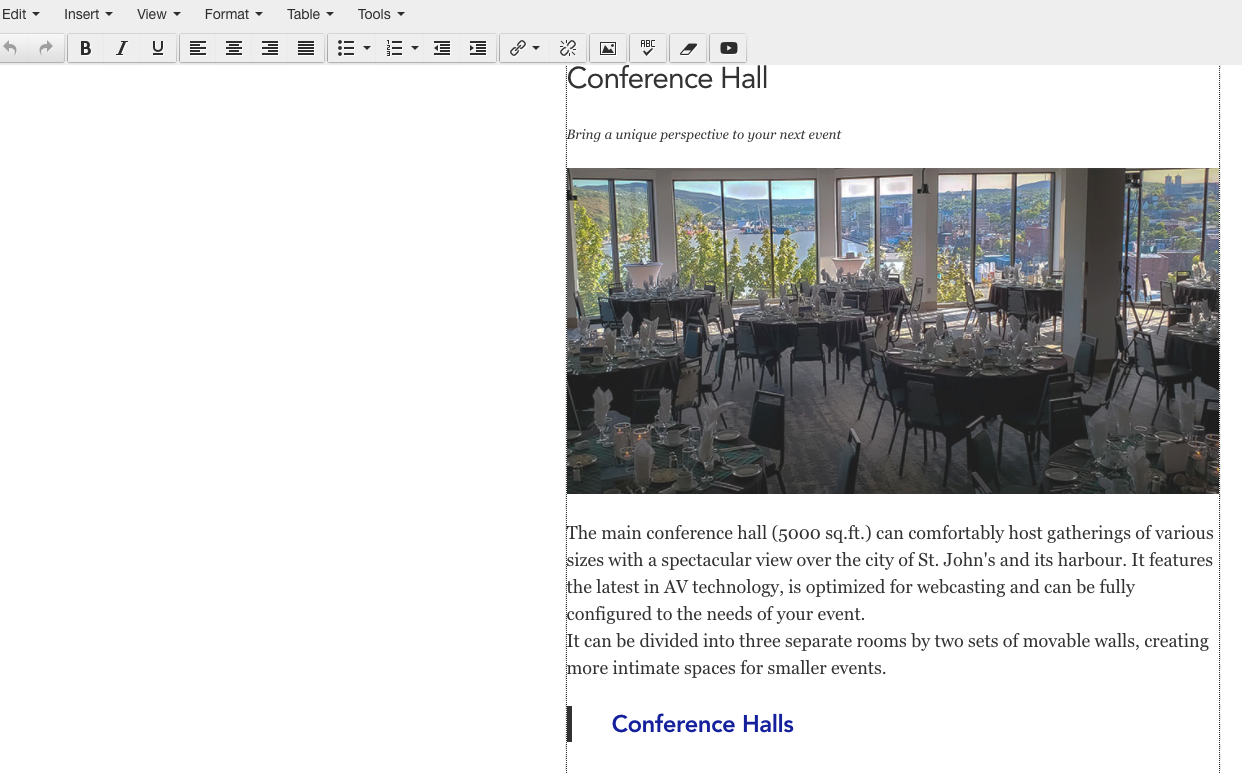Insert video with media icon
This screenshot has width=1242, height=774.
[729, 48]
